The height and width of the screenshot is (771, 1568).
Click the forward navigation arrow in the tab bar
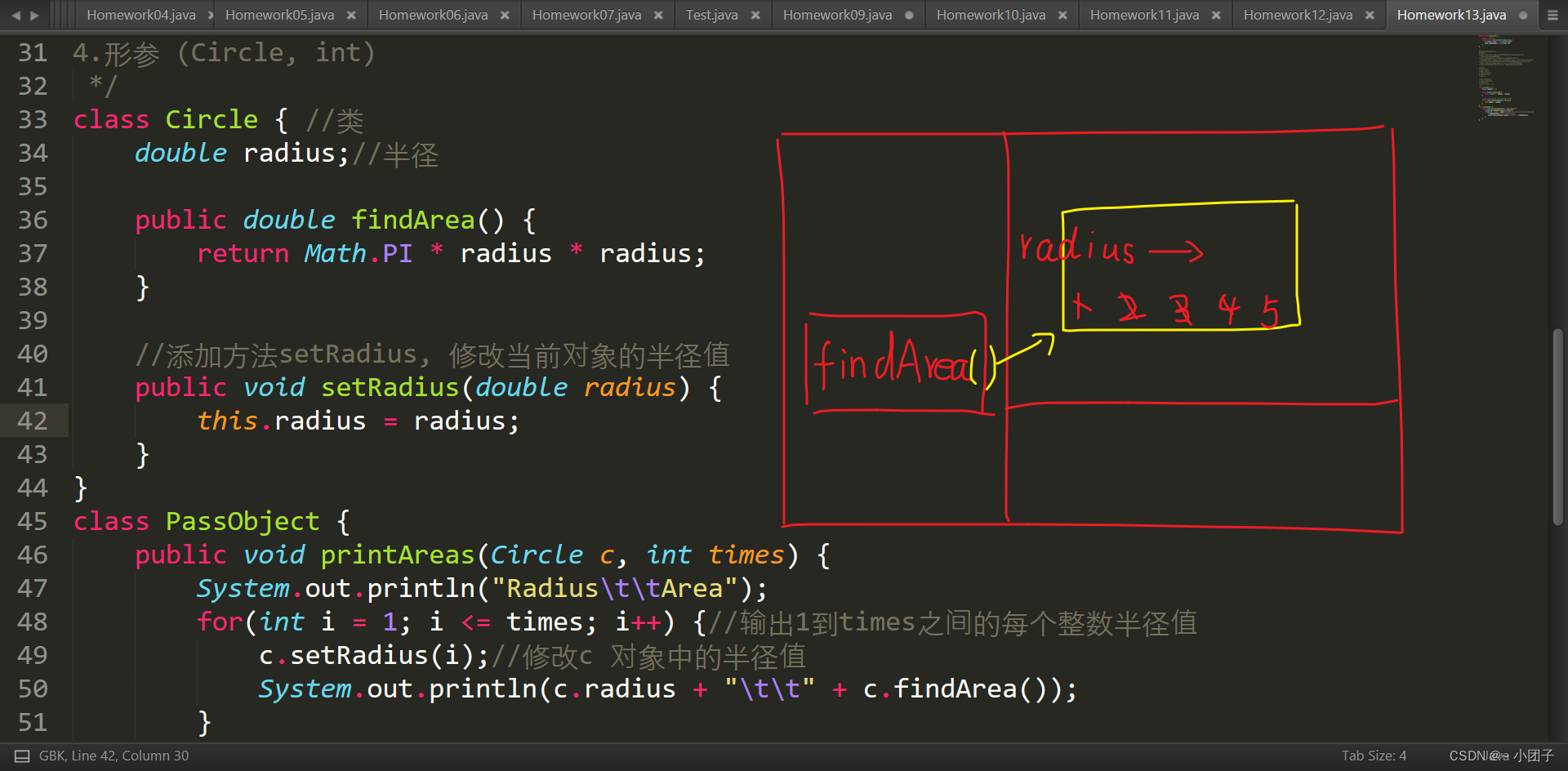(x=34, y=15)
